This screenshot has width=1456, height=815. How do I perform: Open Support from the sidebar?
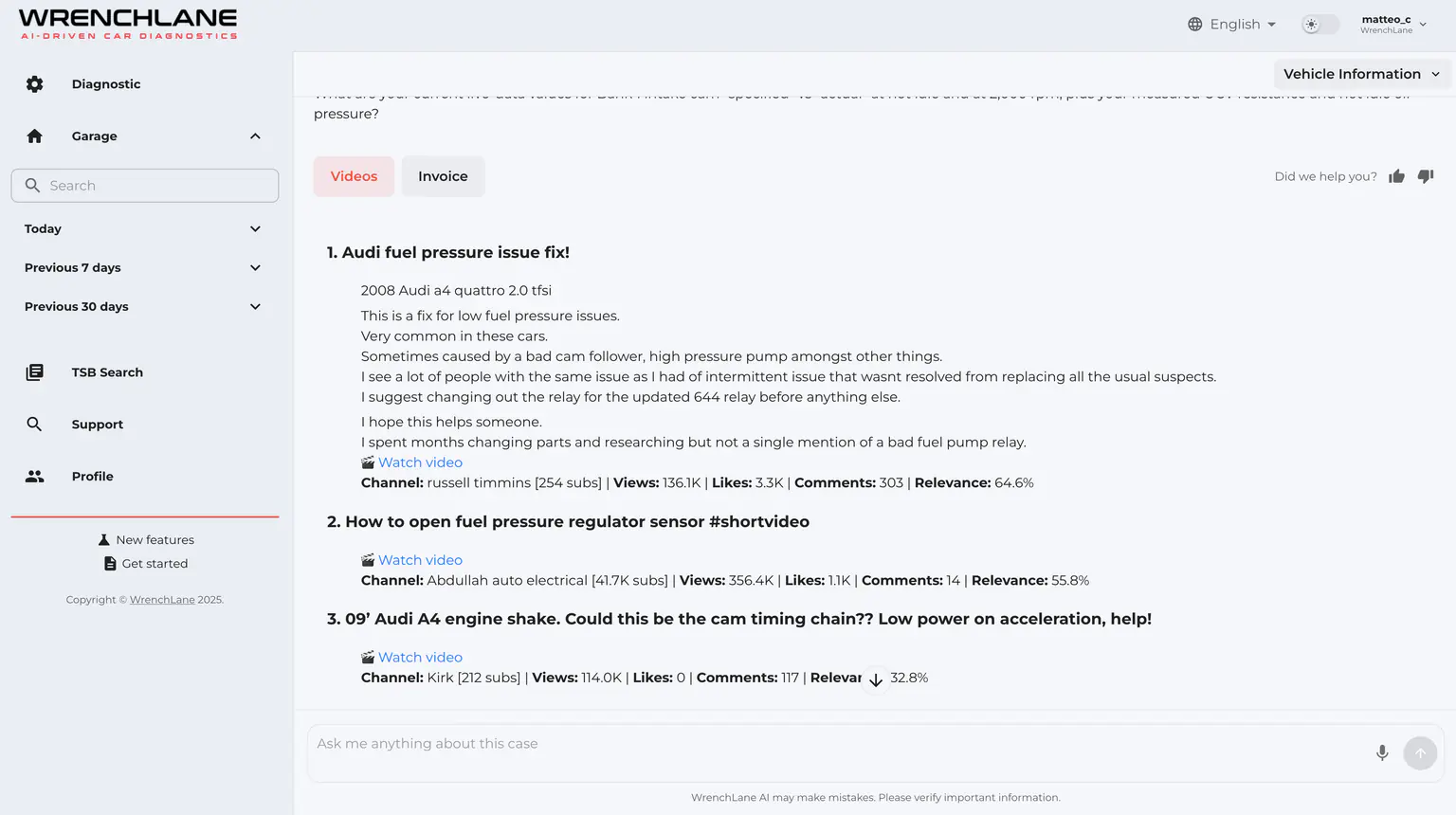coord(97,425)
